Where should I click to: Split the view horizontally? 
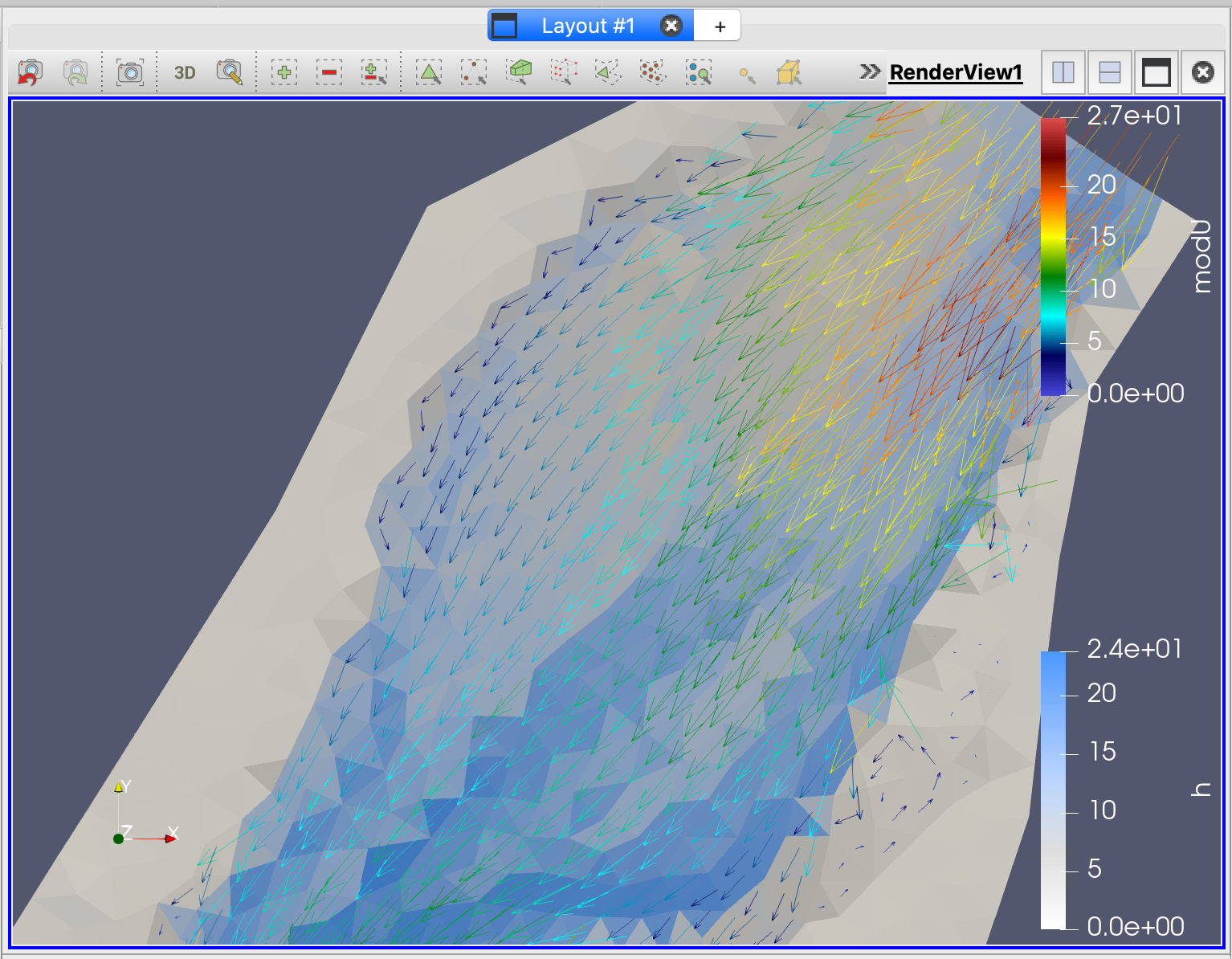point(1063,72)
